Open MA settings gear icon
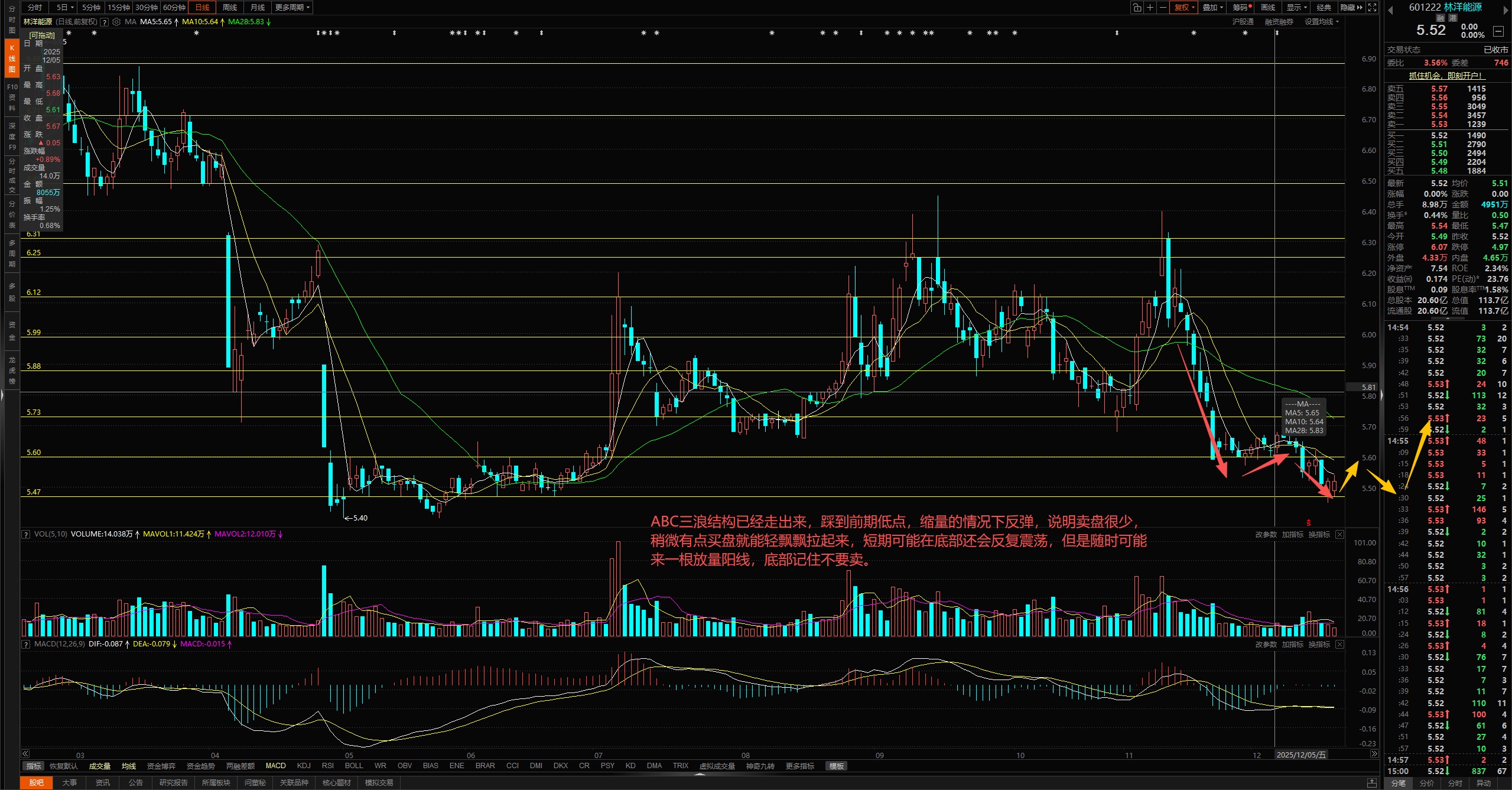 pyautogui.click(x=116, y=22)
